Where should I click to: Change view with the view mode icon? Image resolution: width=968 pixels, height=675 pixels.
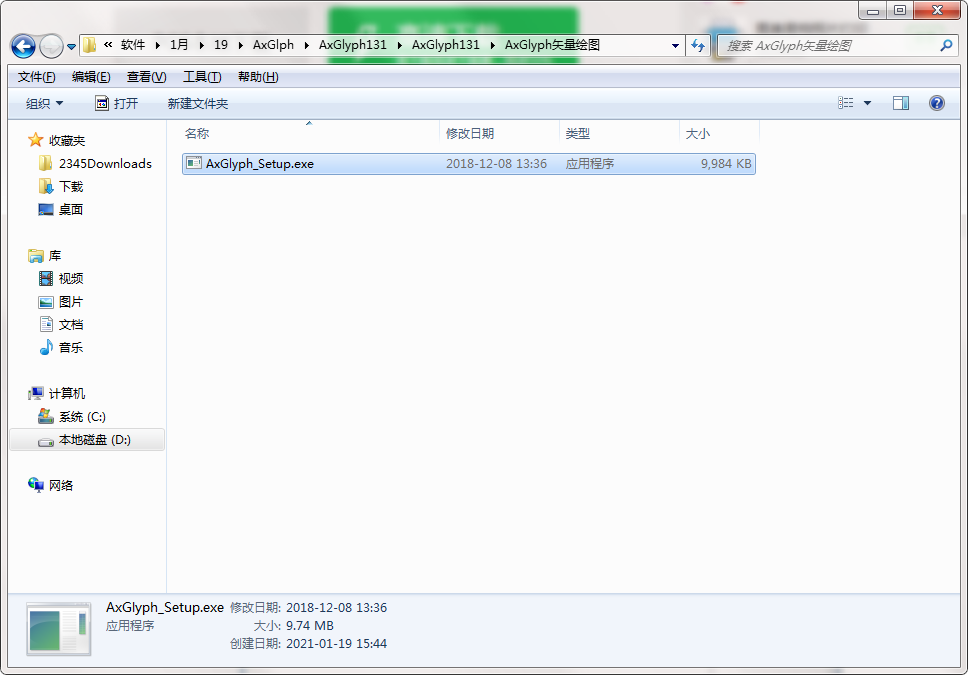tap(846, 103)
